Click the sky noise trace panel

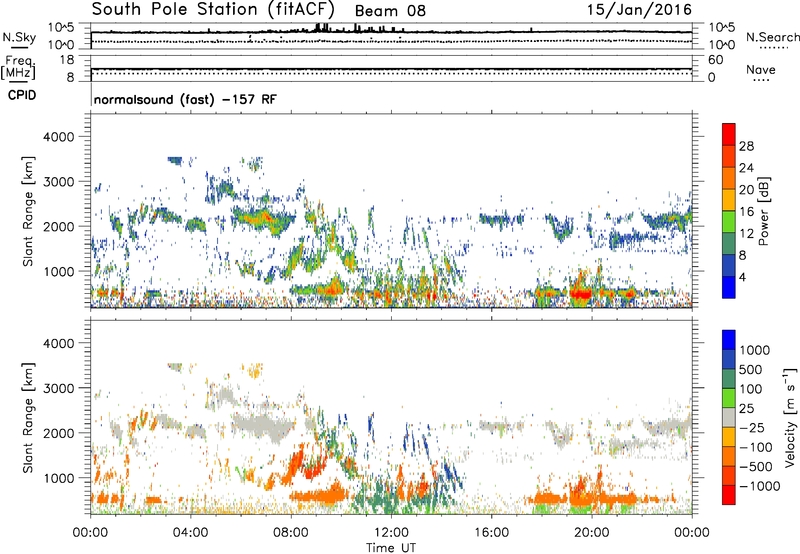coord(391,36)
